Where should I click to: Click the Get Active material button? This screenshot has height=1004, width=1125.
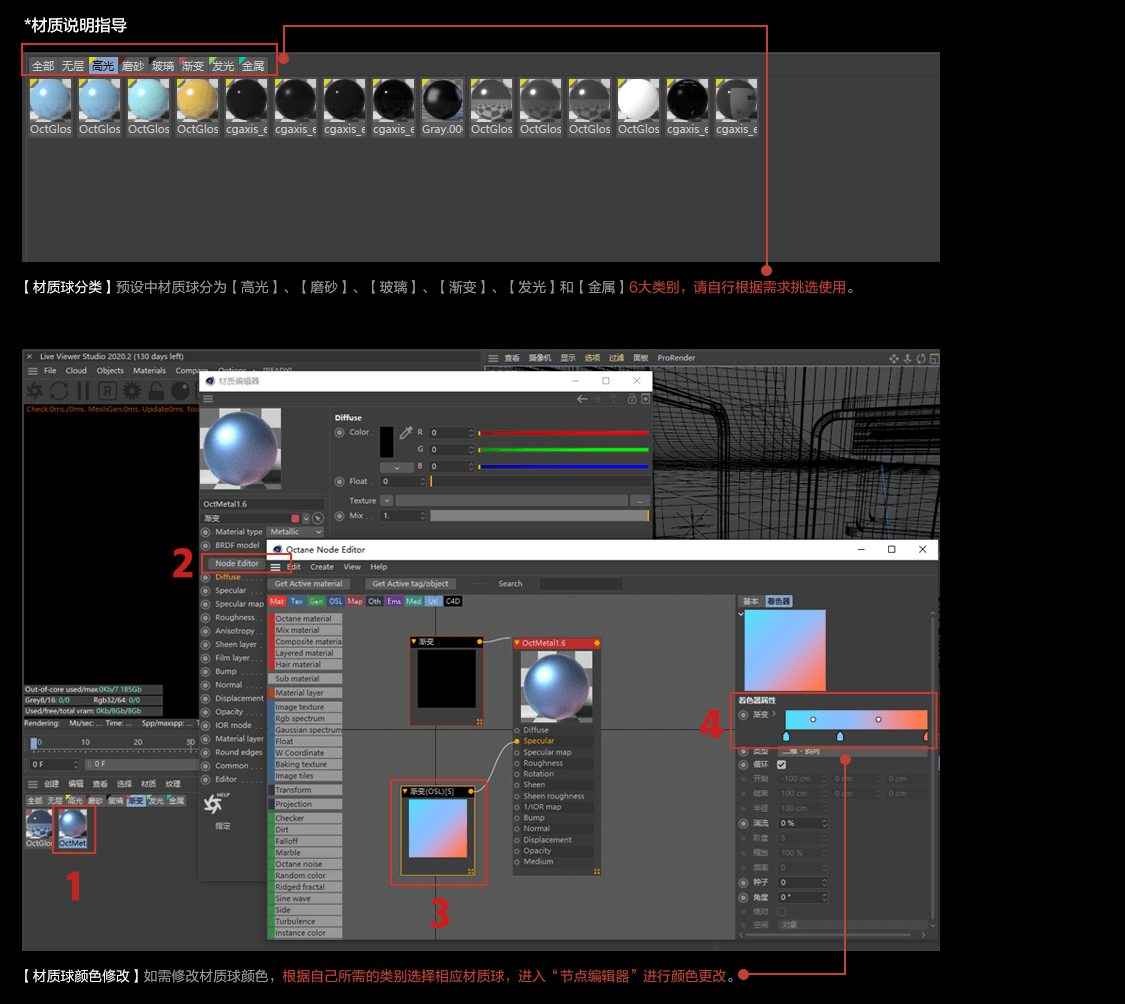(x=309, y=584)
